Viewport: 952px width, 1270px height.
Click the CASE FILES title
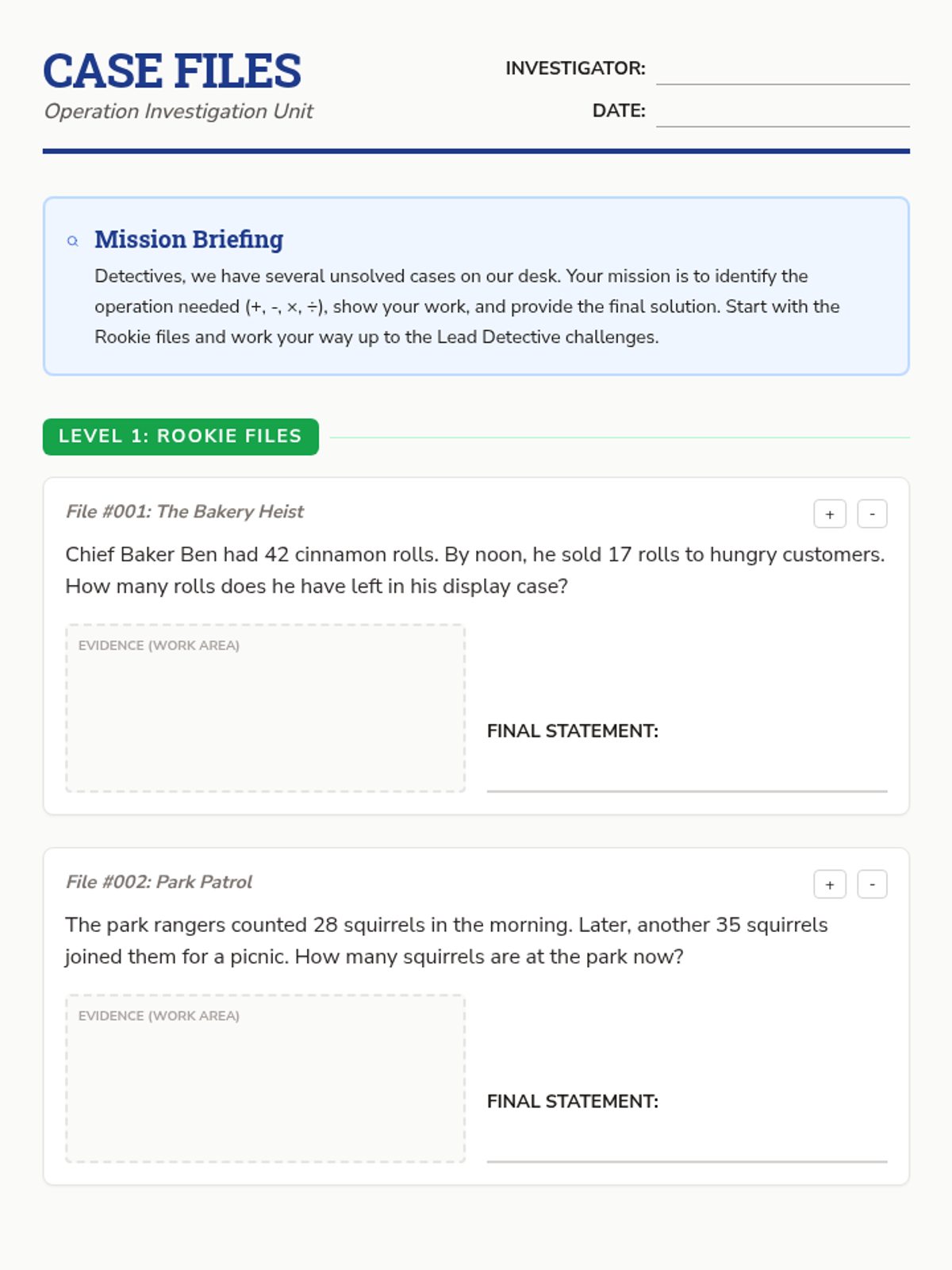click(x=172, y=71)
